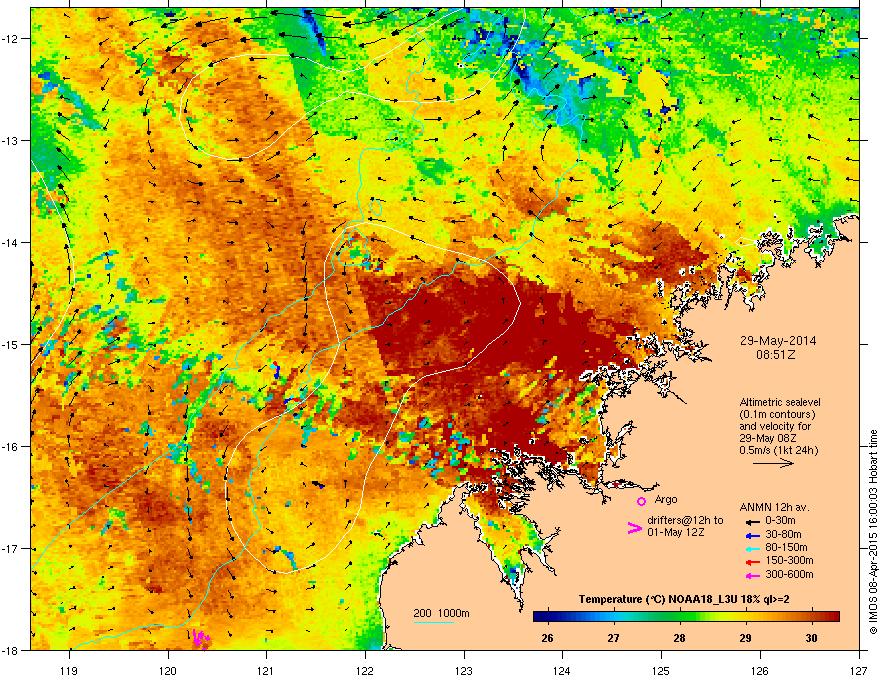
Task: Click the dark blue end of temperature scale
Action: 541,617
